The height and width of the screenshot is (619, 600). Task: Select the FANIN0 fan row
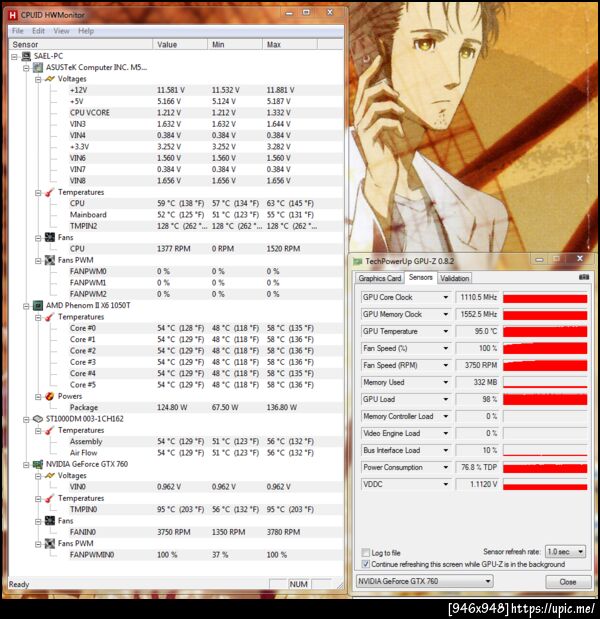tap(205, 532)
